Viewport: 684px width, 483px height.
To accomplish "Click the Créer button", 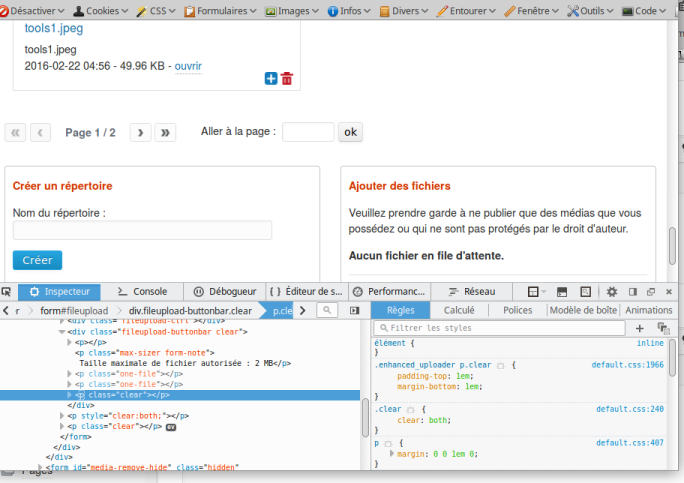I will [x=38, y=260].
